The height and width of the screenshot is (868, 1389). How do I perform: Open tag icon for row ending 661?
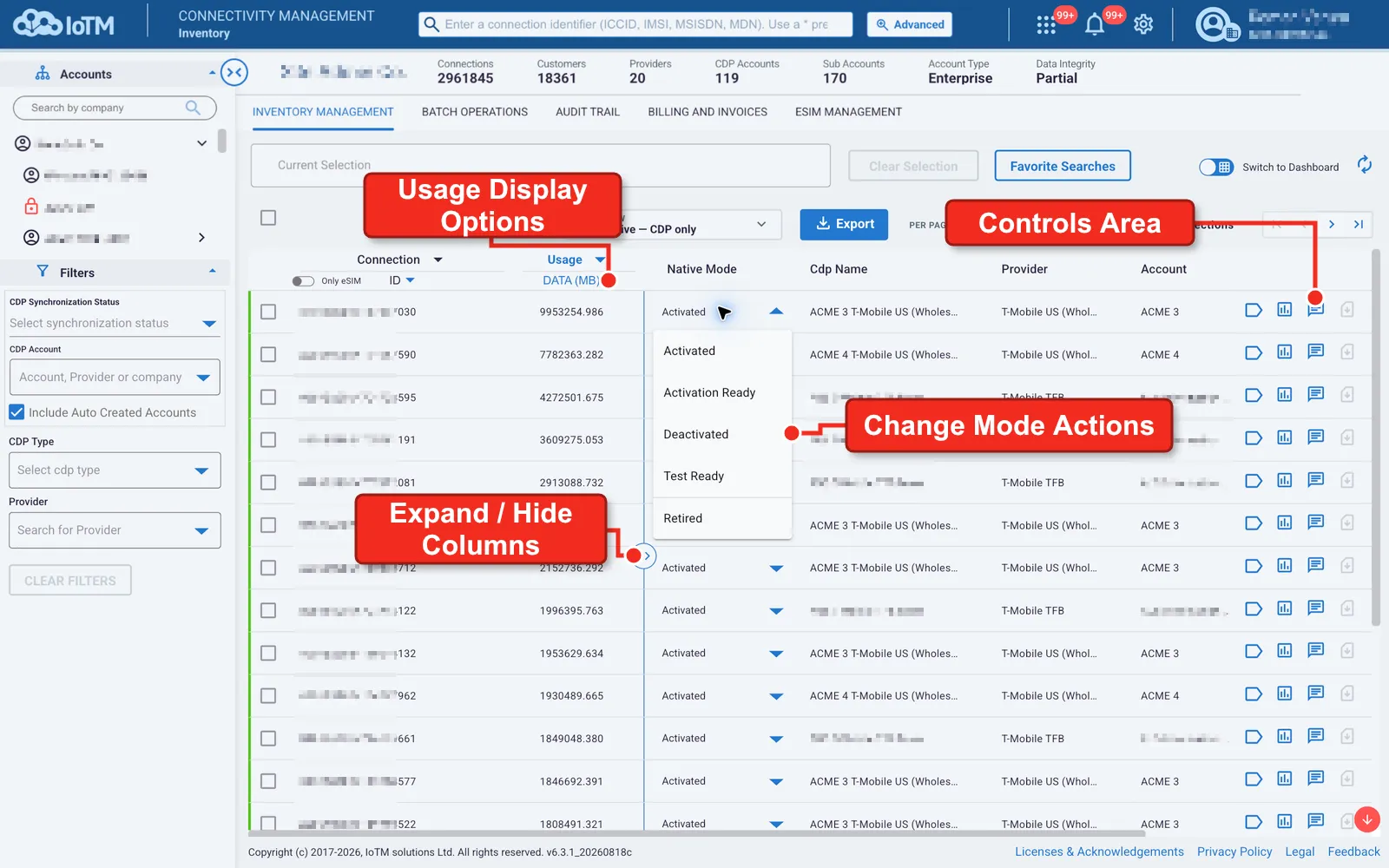coord(1253,737)
